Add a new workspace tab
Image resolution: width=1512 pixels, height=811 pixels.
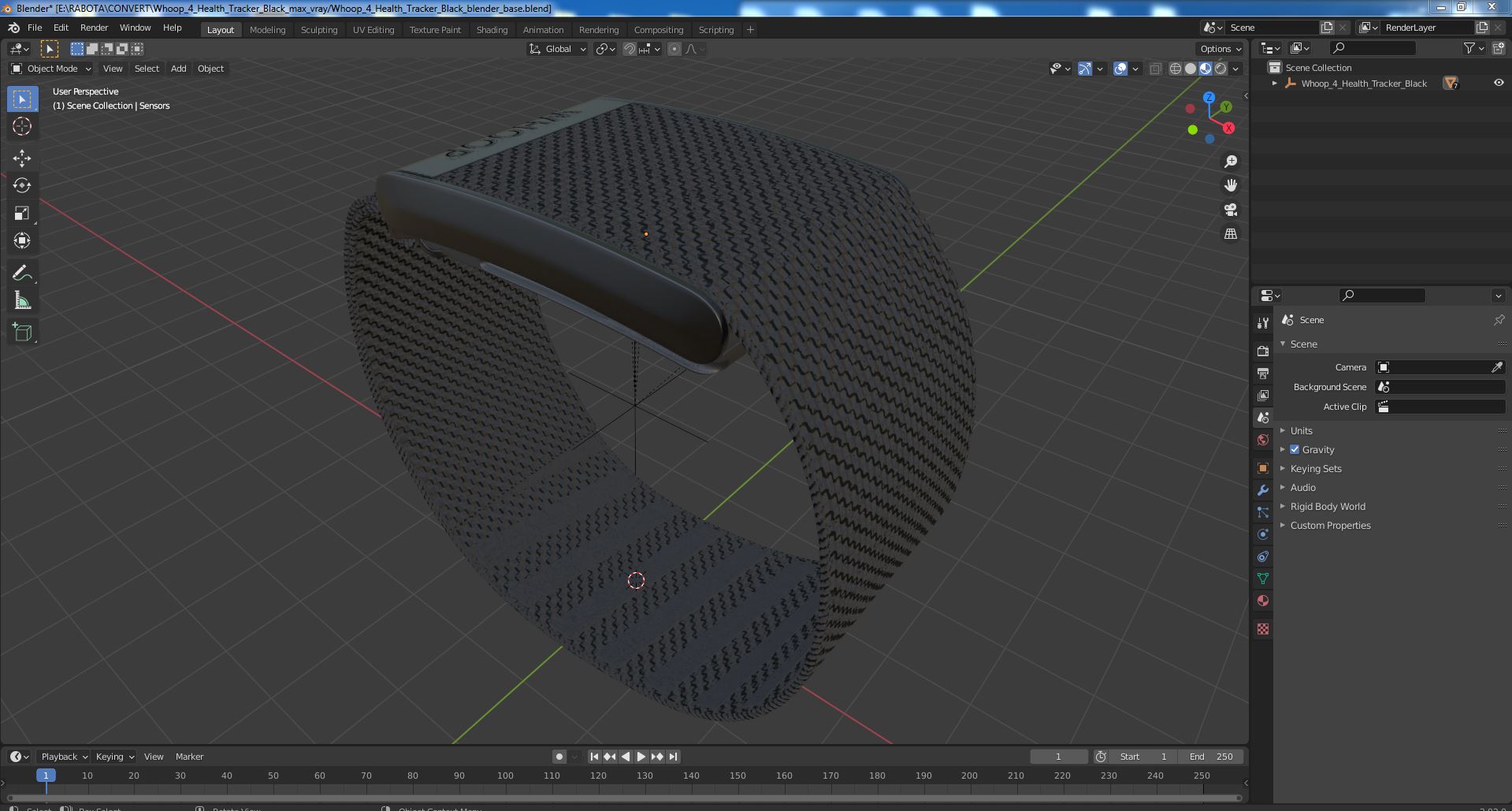pyautogui.click(x=750, y=30)
